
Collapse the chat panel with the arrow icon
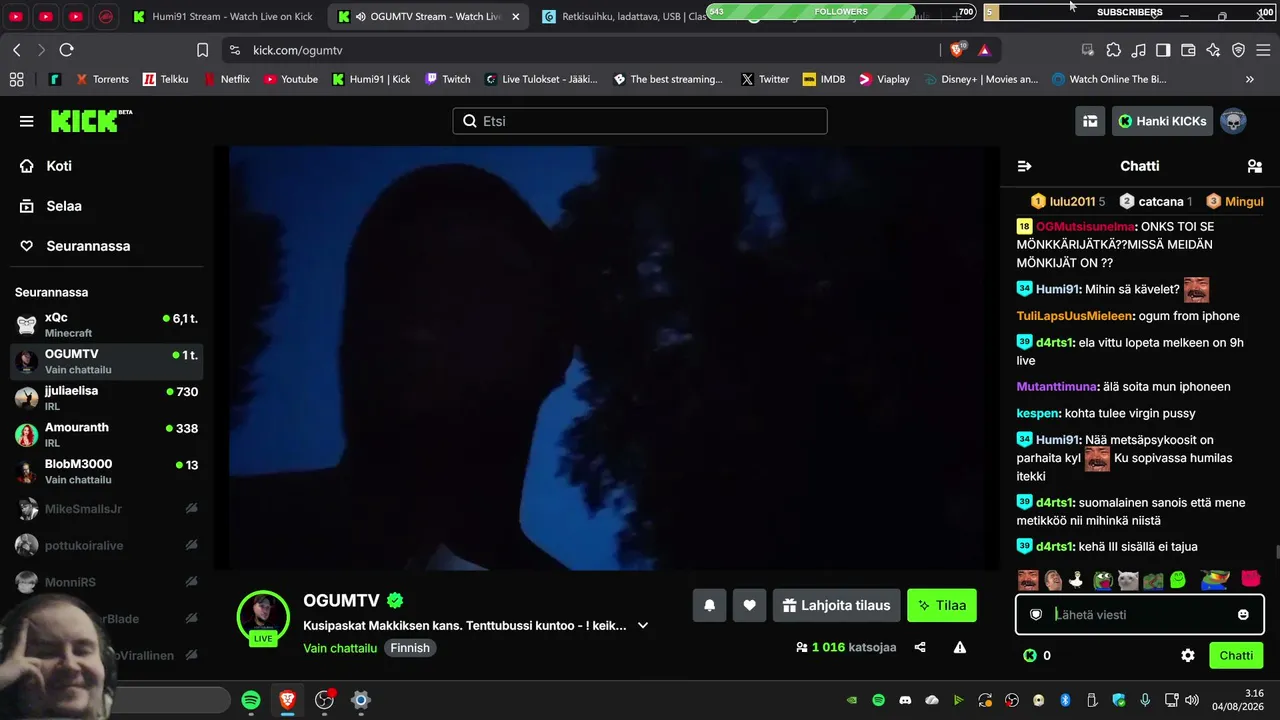(x=1024, y=166)
